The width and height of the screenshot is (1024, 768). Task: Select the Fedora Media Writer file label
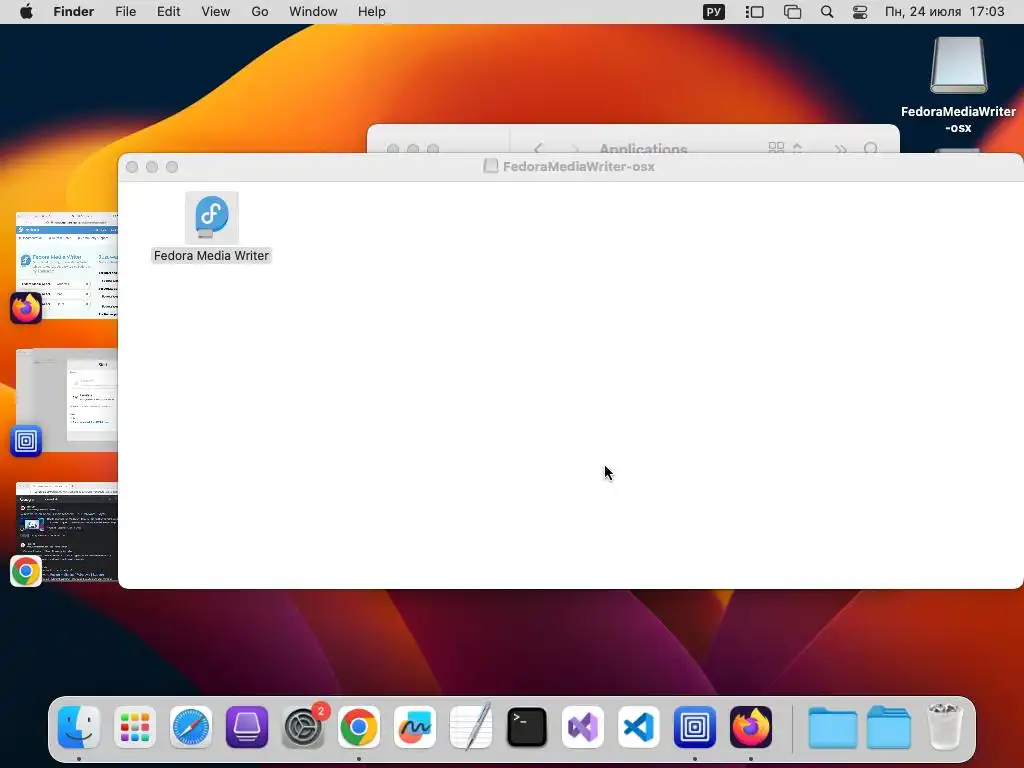coord(211,256)
